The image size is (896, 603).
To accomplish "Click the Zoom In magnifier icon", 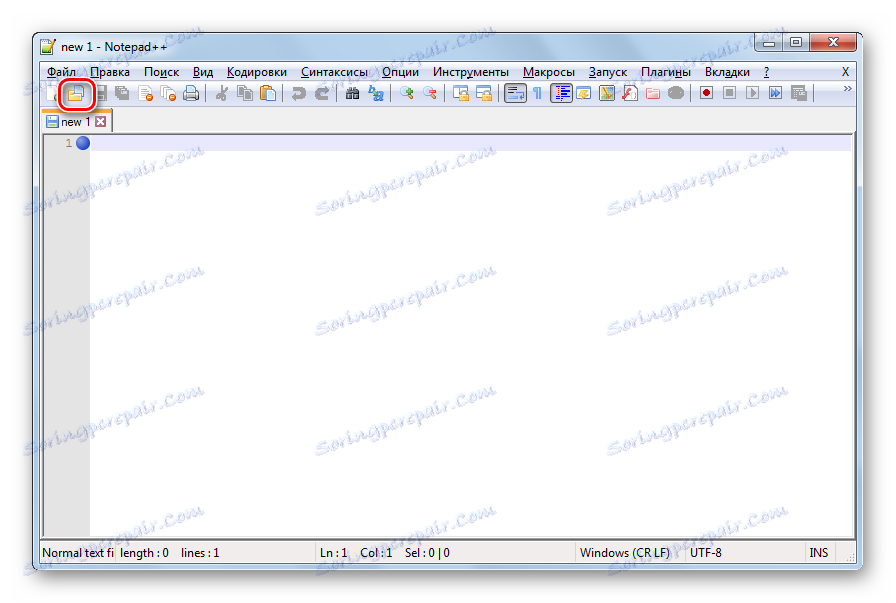I will coord(406,93).
